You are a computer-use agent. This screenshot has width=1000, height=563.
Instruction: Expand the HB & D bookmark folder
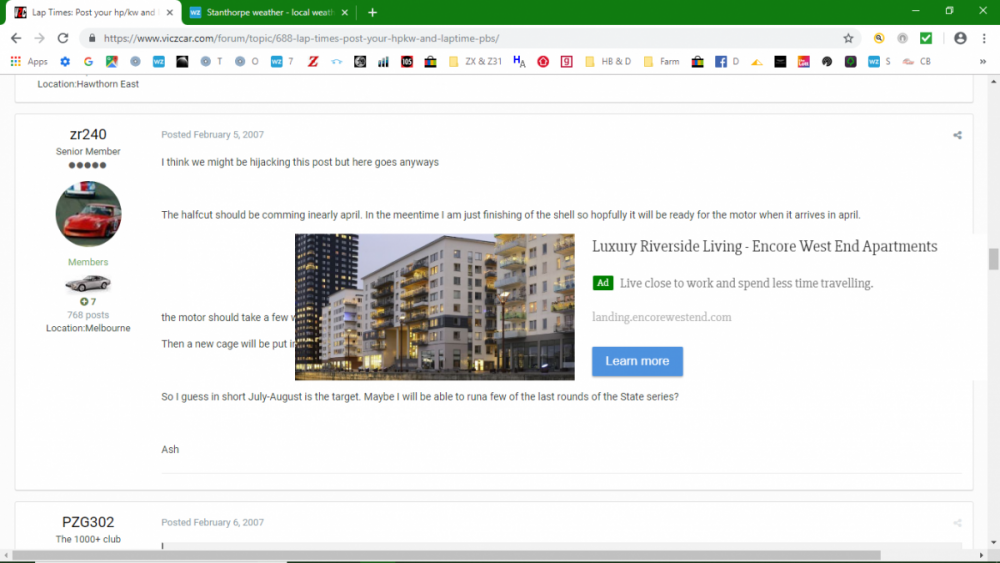point(608,61)
